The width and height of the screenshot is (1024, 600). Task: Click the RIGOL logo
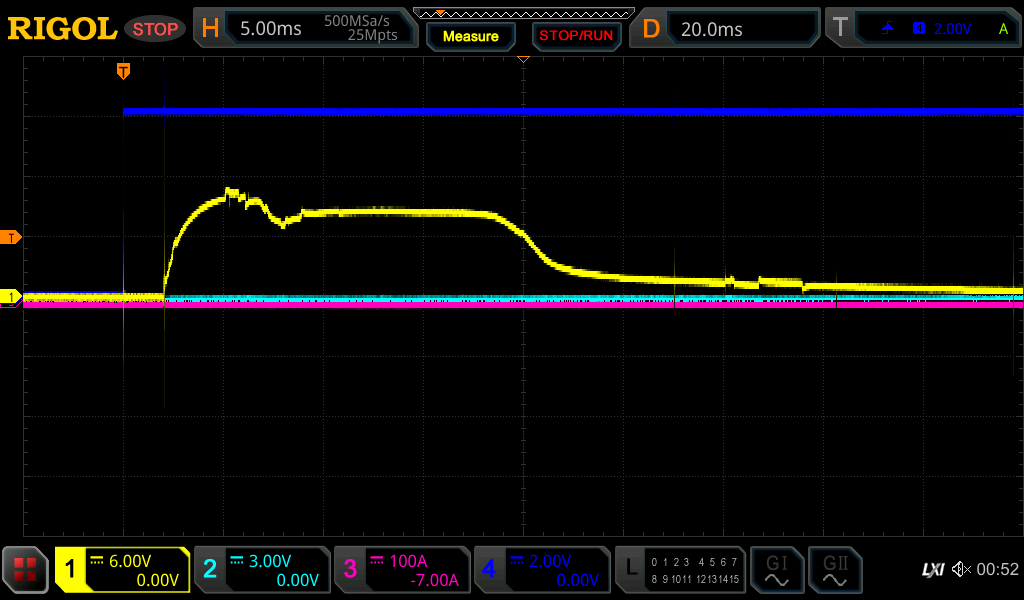(x=62, y=29)
